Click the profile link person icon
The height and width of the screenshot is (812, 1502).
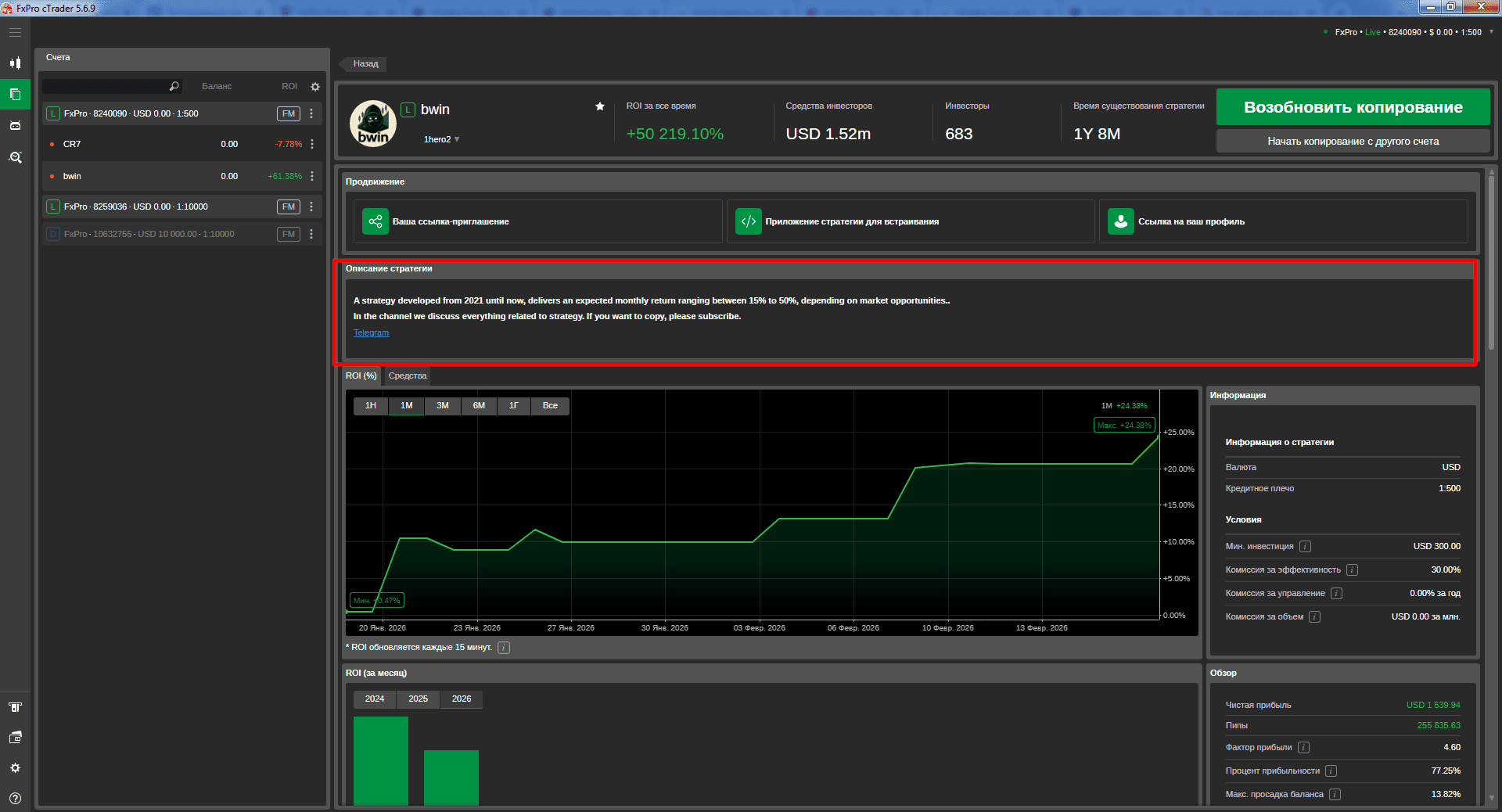click(1121, 221)
